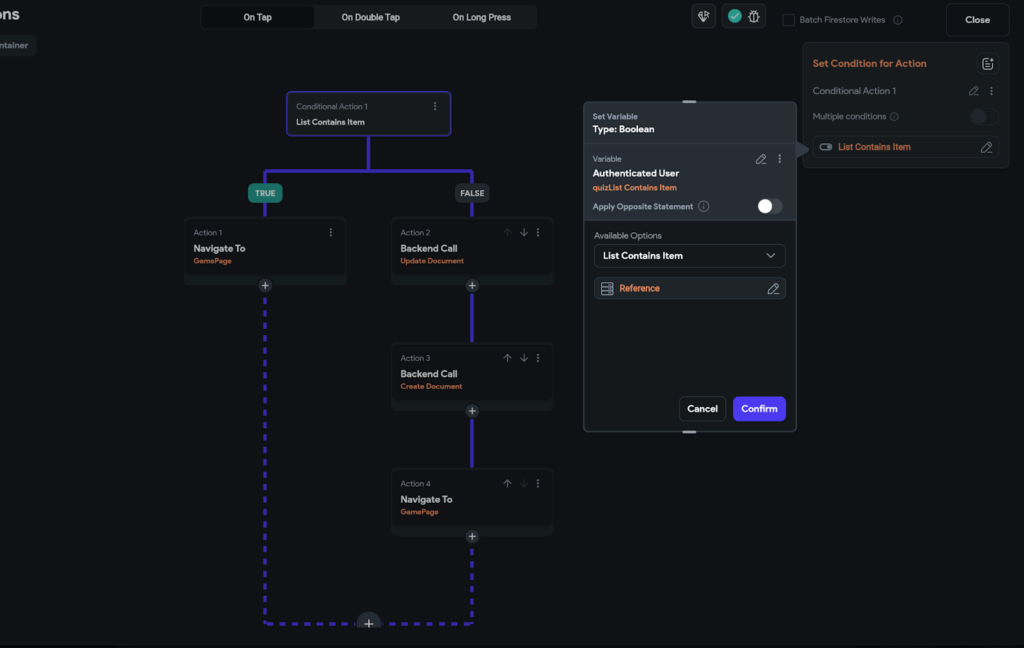
Task: Expand the plus node below Action 4
Action: (471, 536)
